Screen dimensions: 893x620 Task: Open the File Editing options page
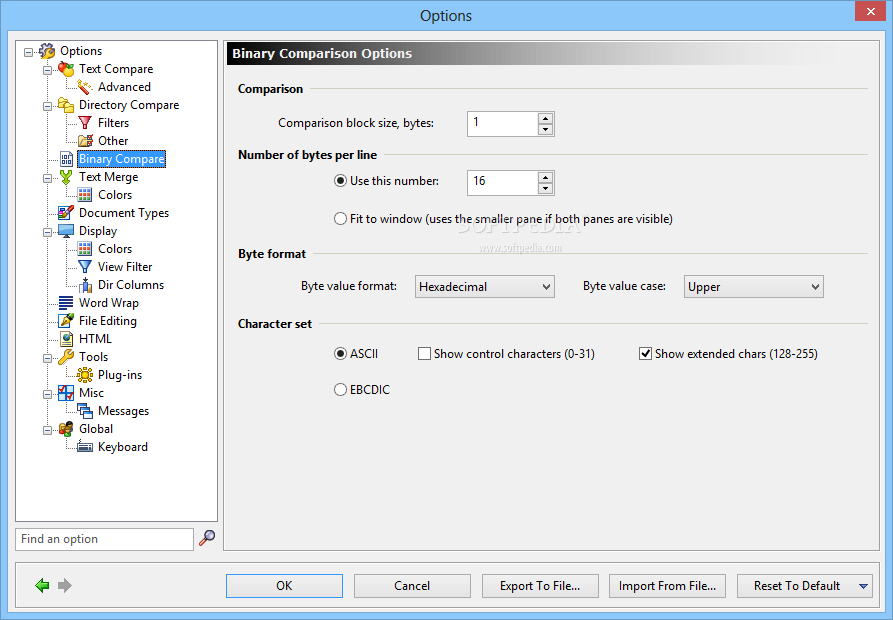pyautogui.click(x=108, y=321)
